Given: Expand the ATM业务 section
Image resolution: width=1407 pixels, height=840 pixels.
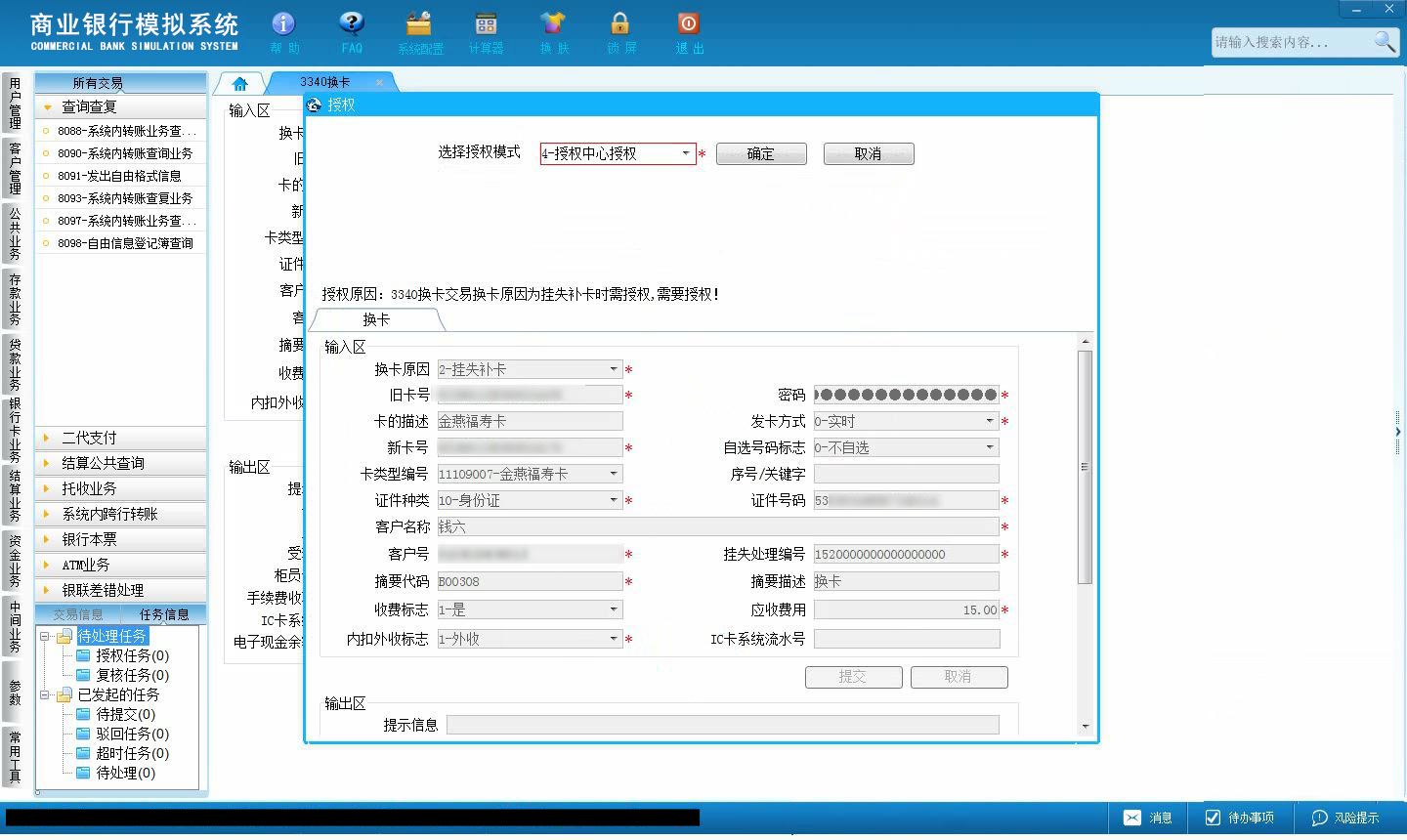Looking at the screenshot, I should (x=121, y=565).
